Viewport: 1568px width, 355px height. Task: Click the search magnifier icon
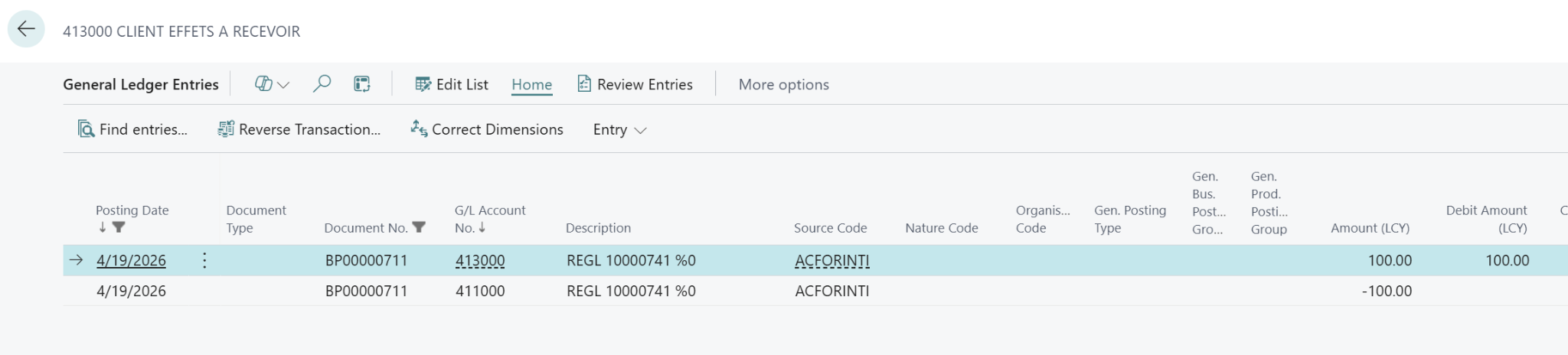[322, 84]
